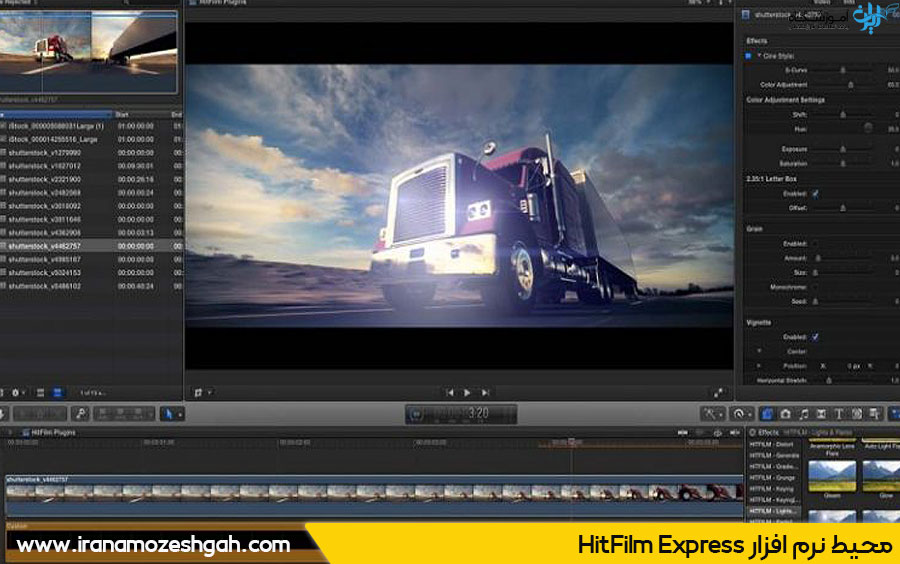Viewport: 900px width, 564px height.
Task: Toggle timeline audio skimming icon
Action: [x=700, y=433]
